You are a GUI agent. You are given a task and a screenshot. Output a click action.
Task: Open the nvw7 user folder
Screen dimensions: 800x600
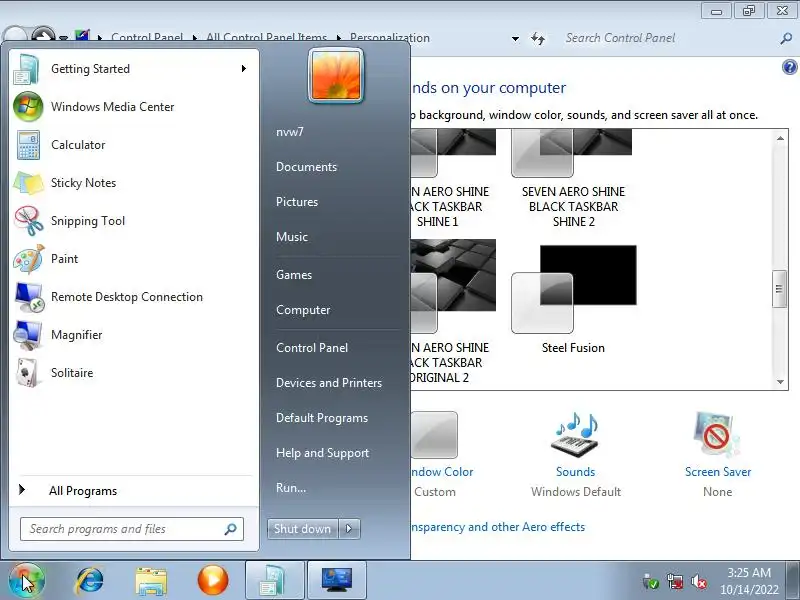[290, 132]
